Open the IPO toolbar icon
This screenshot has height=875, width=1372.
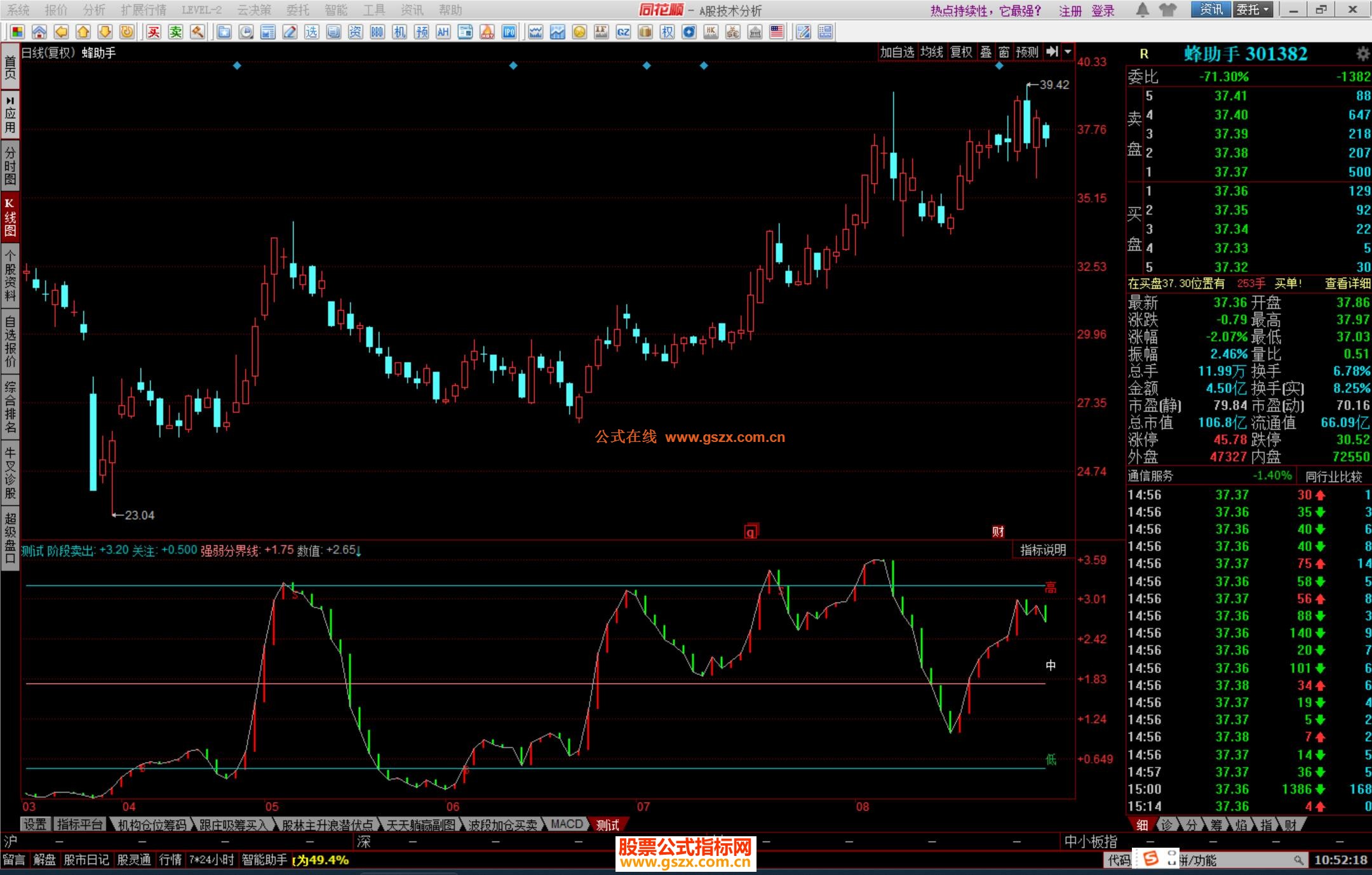(x=509, y=32)
